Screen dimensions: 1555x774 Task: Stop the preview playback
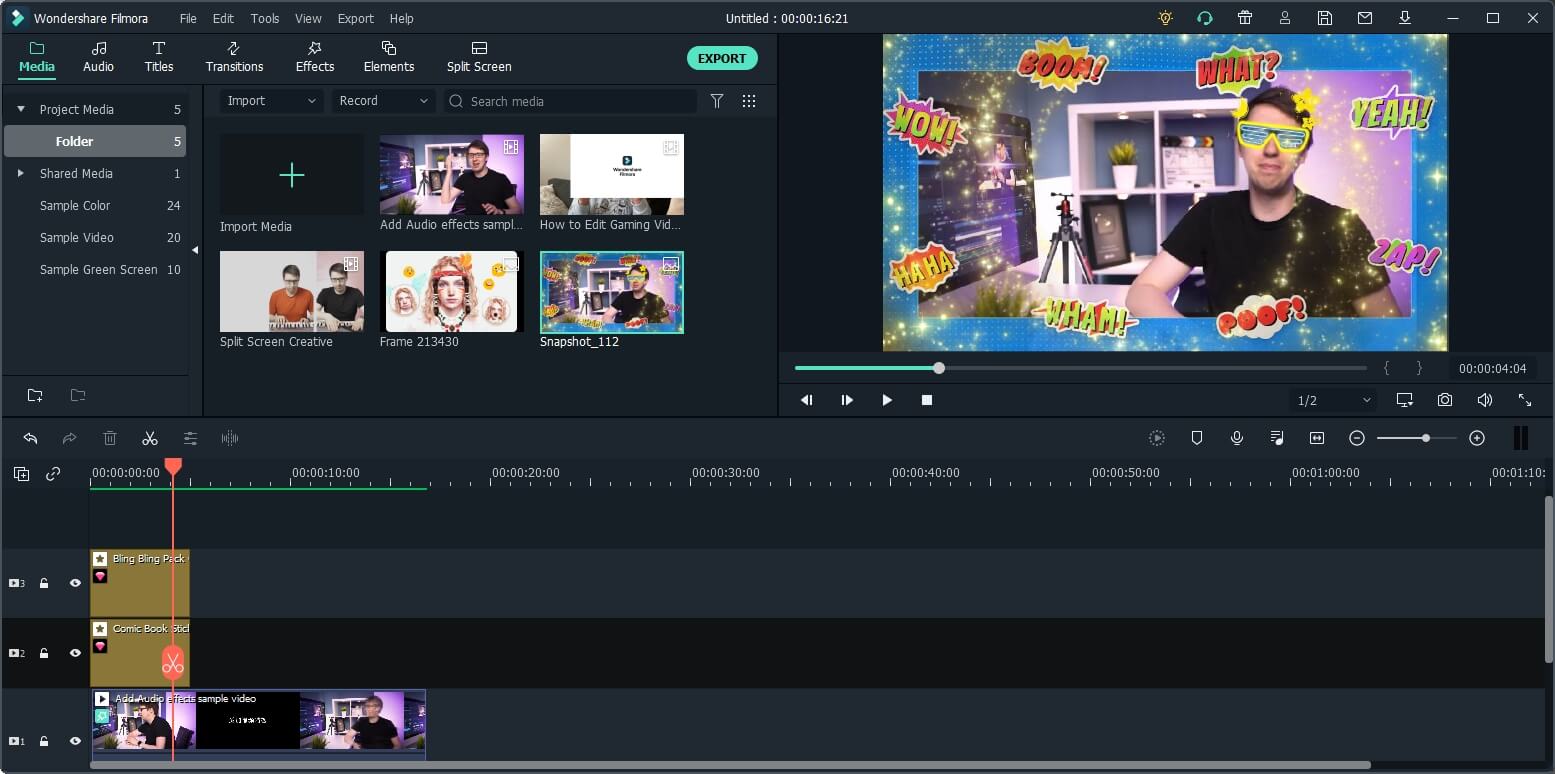click(927, 400)
